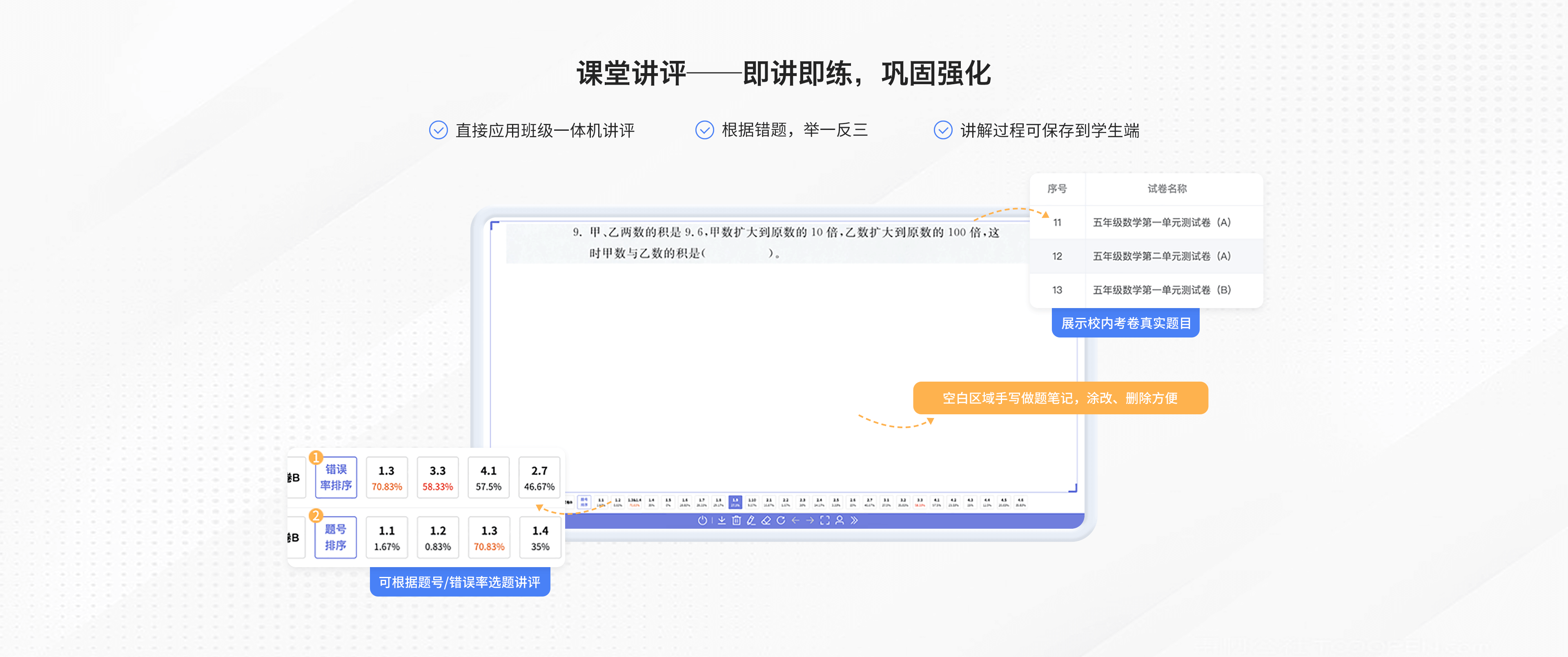This screenshot has width=1568, height=657.
Task: Go to next question with right arrow
Action: click(x=810, y=521)
